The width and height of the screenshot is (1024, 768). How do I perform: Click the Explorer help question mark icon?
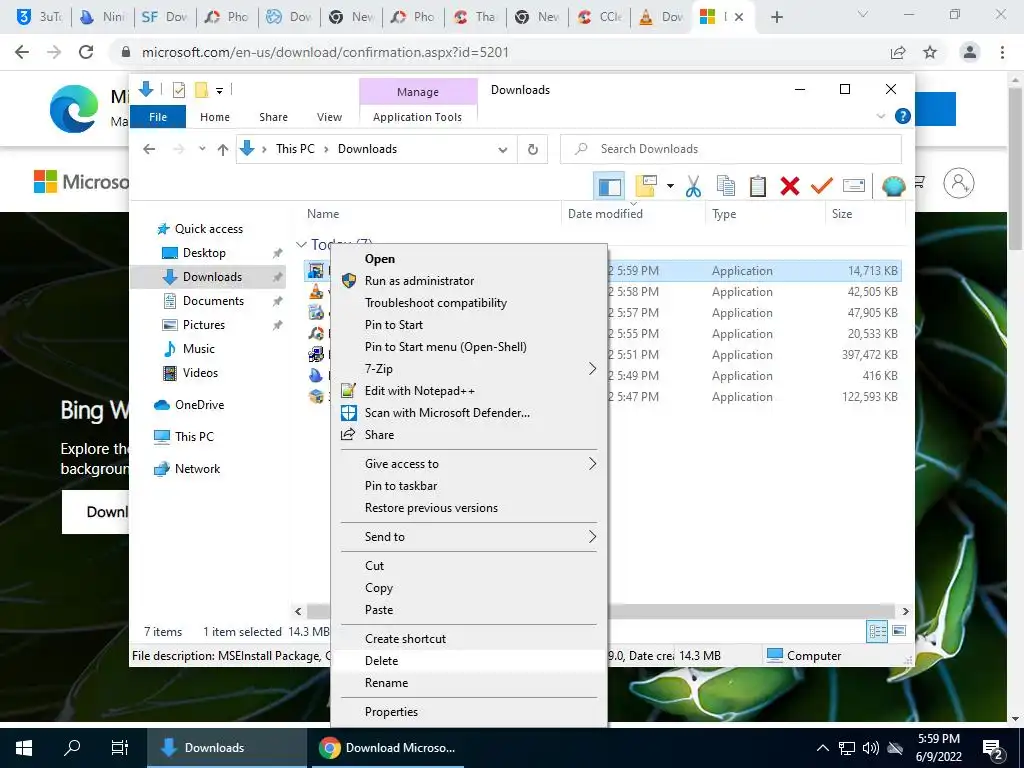[x=903, y=116]
